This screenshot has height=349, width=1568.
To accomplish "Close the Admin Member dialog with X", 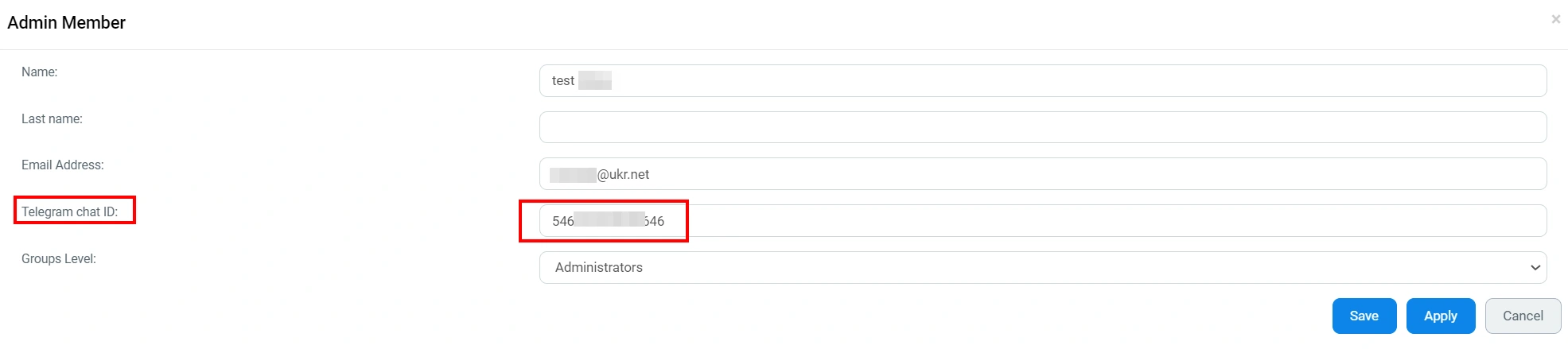I will pos(1555,19).
